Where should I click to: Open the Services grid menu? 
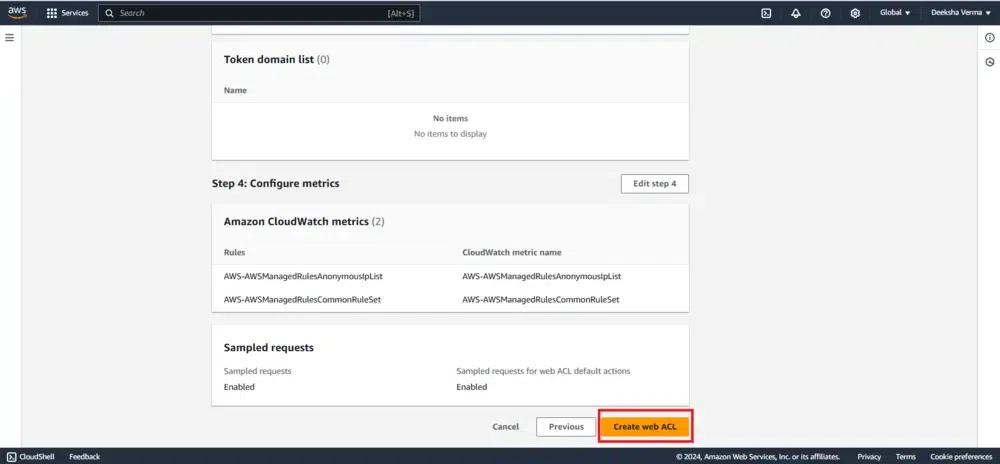pyautogui.click(x=52, y=13)
